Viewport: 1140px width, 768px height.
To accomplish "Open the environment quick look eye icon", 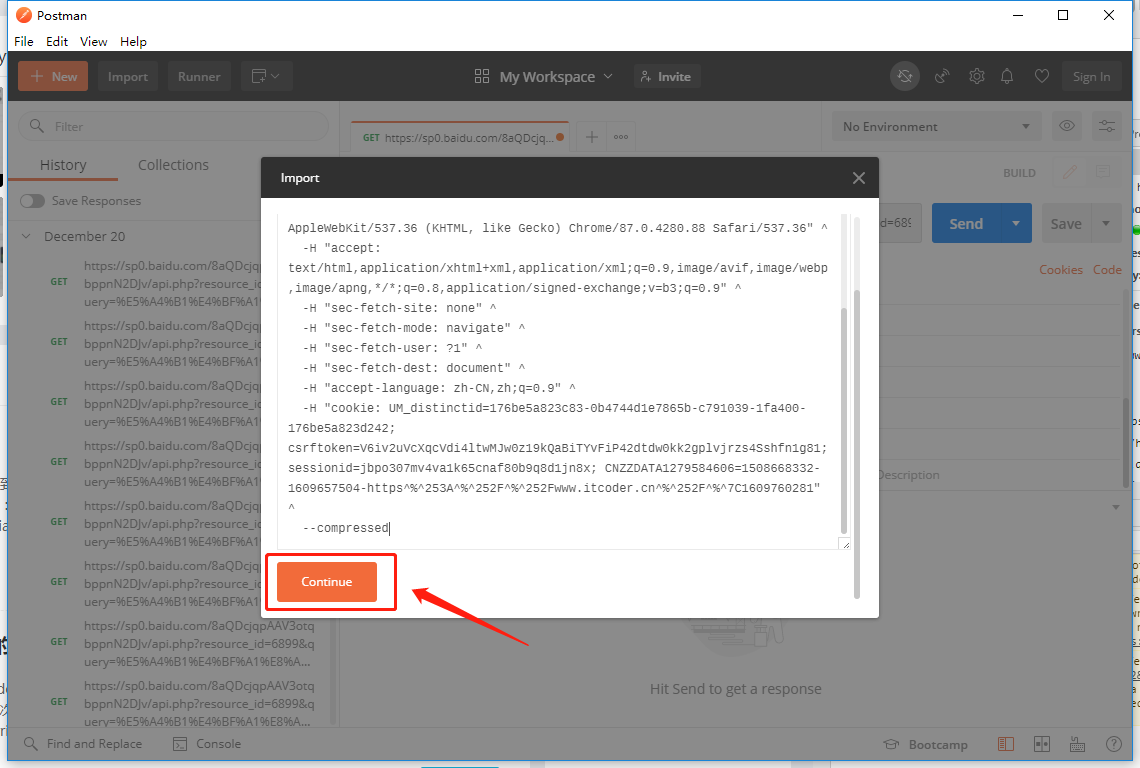I will click(1067, 126).
